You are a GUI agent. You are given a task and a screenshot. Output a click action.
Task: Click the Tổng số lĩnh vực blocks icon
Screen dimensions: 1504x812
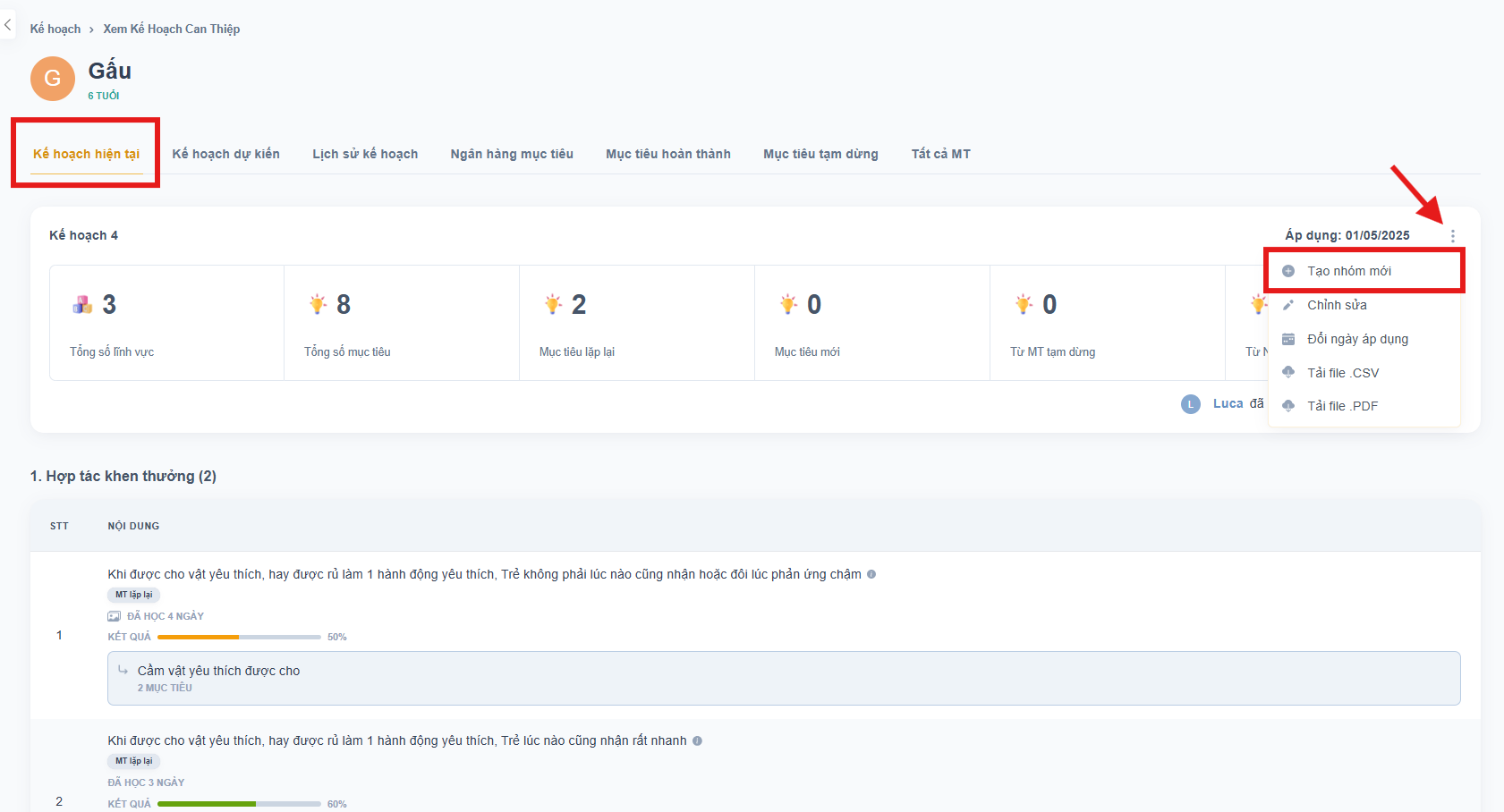(82, 305)
